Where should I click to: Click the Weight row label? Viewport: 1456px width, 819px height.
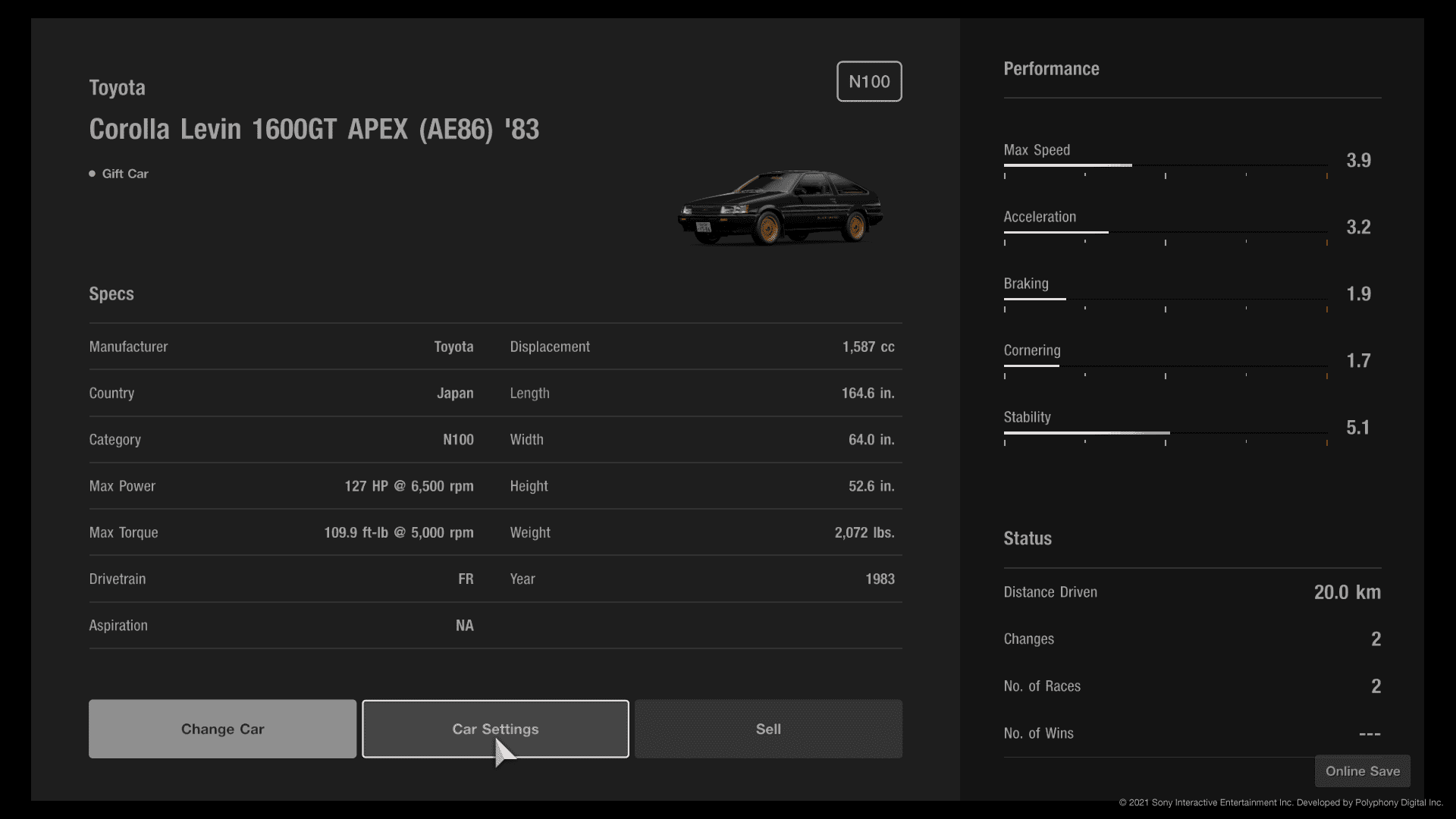click(x=530, y=532)
